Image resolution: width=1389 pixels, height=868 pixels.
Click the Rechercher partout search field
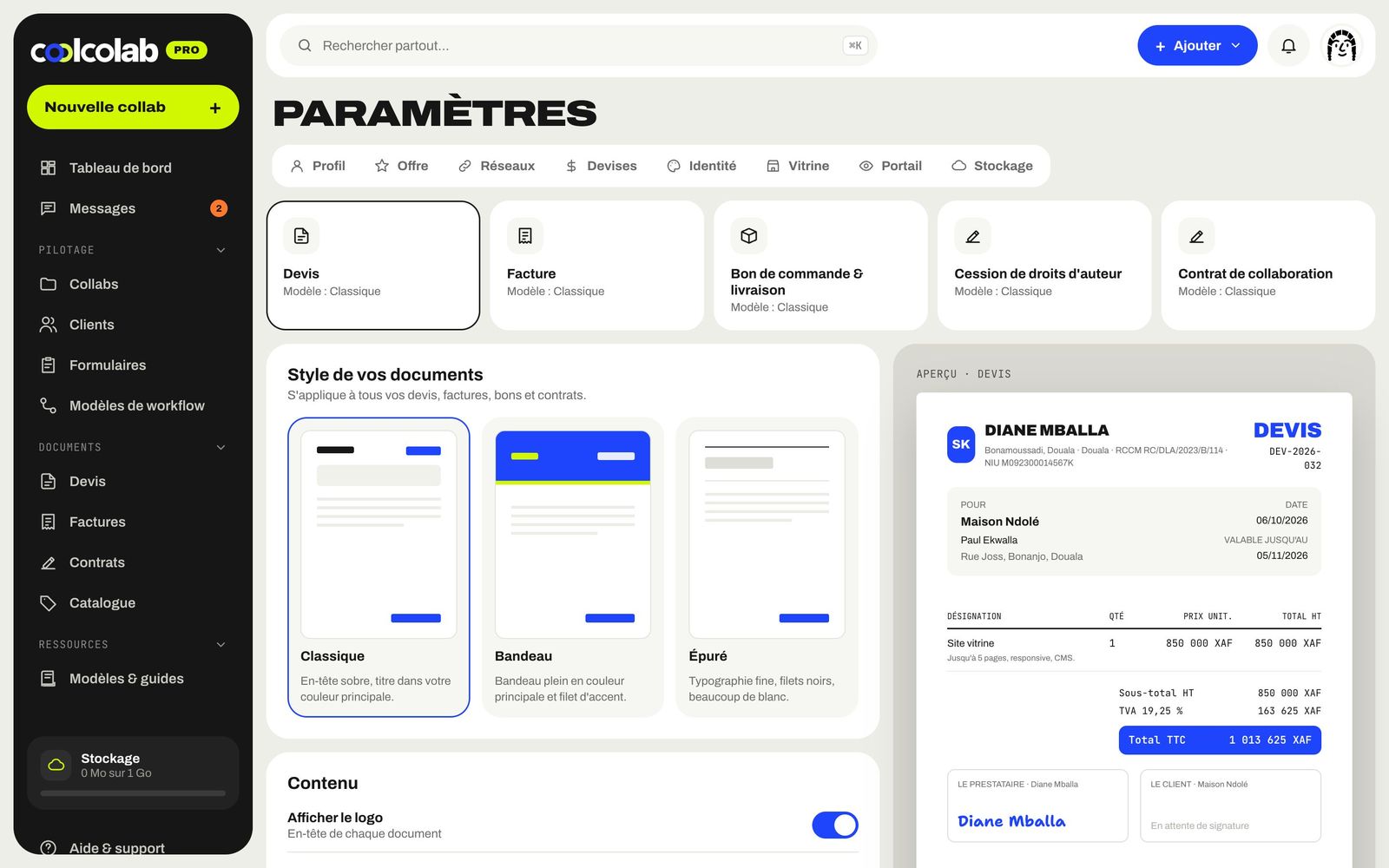click(578, 46)
